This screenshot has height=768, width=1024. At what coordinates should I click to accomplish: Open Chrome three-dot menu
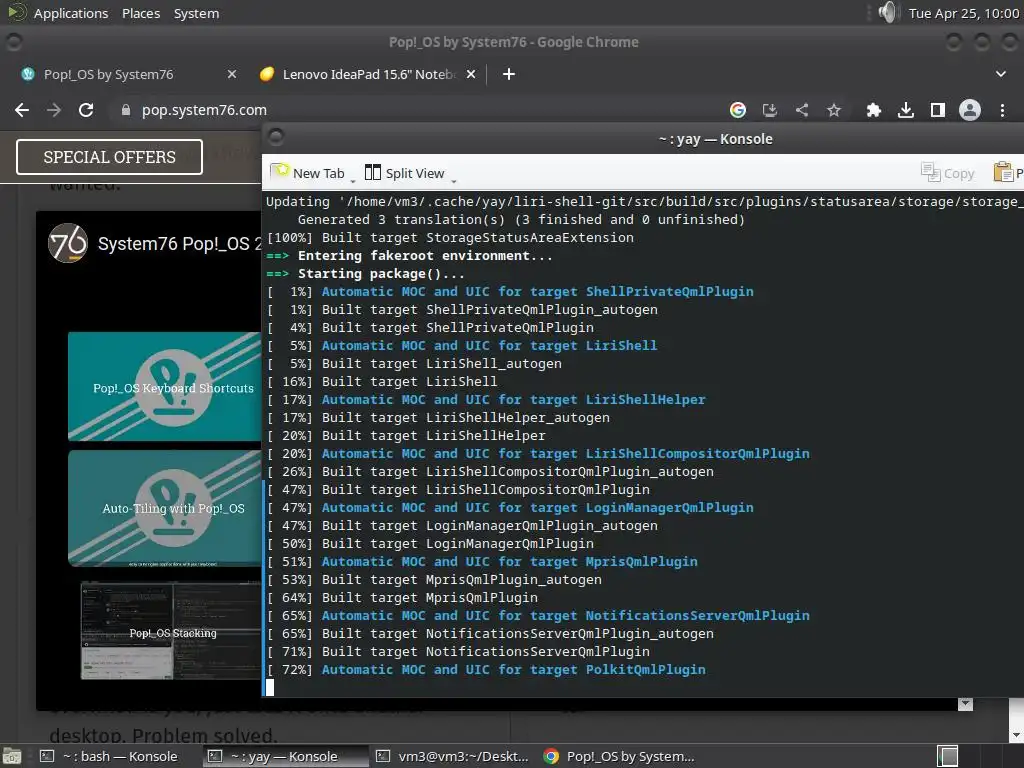pos(1002,110)
